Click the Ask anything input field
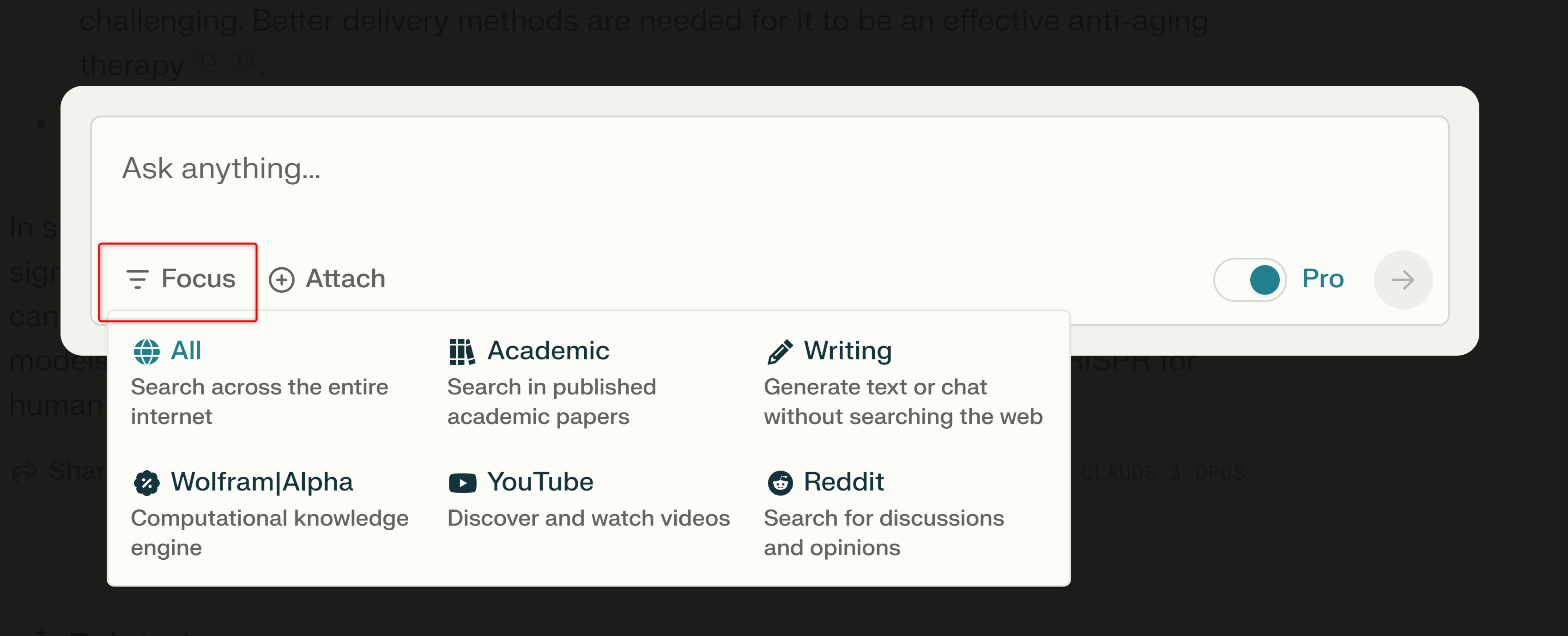The width and height of the screenshot is (1568, 636). 769,176
